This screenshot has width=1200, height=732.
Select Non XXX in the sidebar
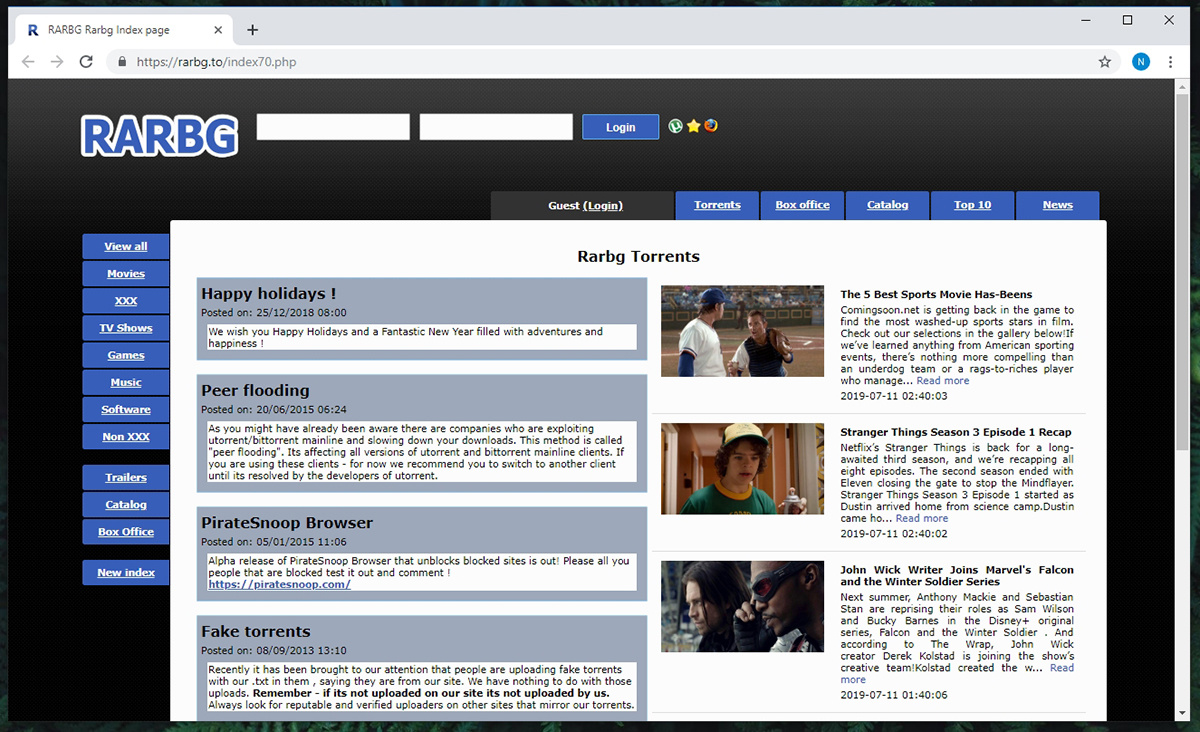coord(126,436)
